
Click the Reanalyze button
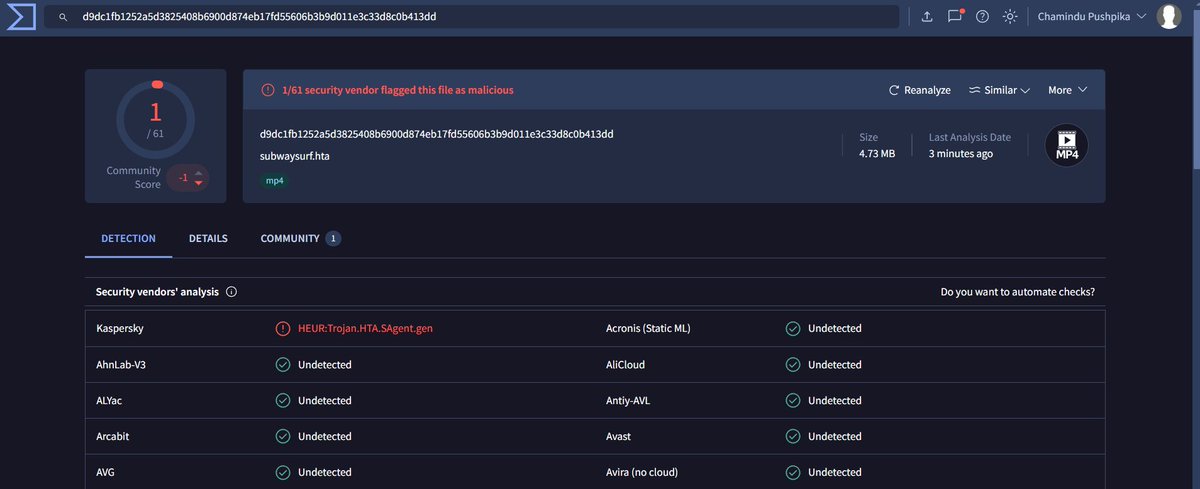[x=919, y=90]
